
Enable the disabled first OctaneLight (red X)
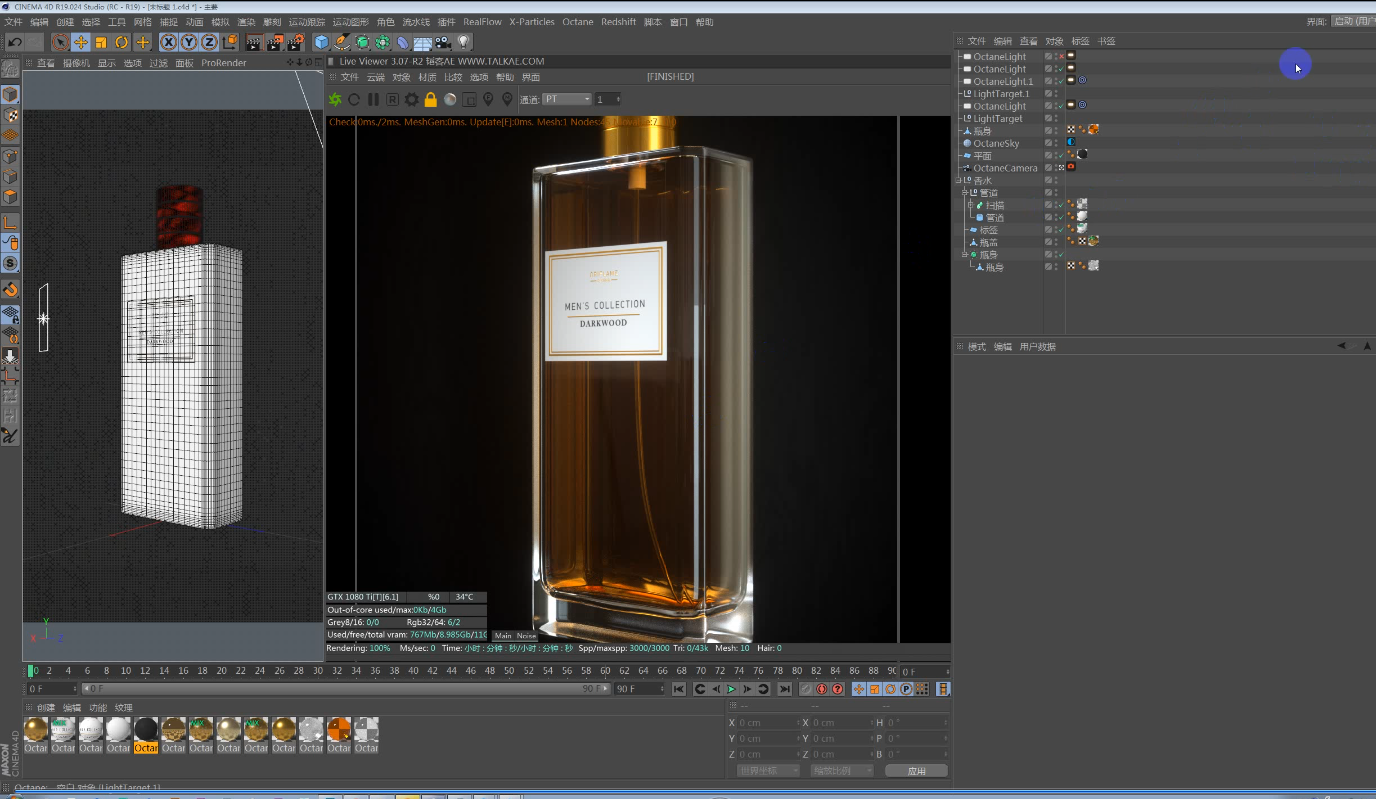tap(1060, 57)
